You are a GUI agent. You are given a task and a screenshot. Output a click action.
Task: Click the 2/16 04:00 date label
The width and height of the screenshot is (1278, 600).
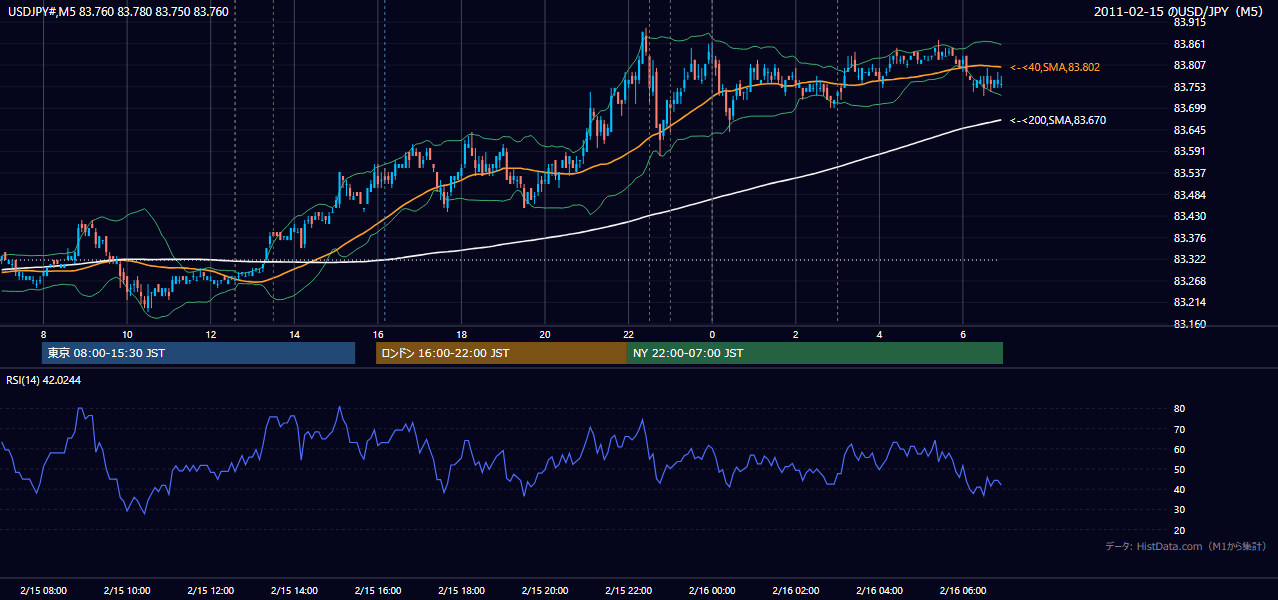[x=879, y=590]
